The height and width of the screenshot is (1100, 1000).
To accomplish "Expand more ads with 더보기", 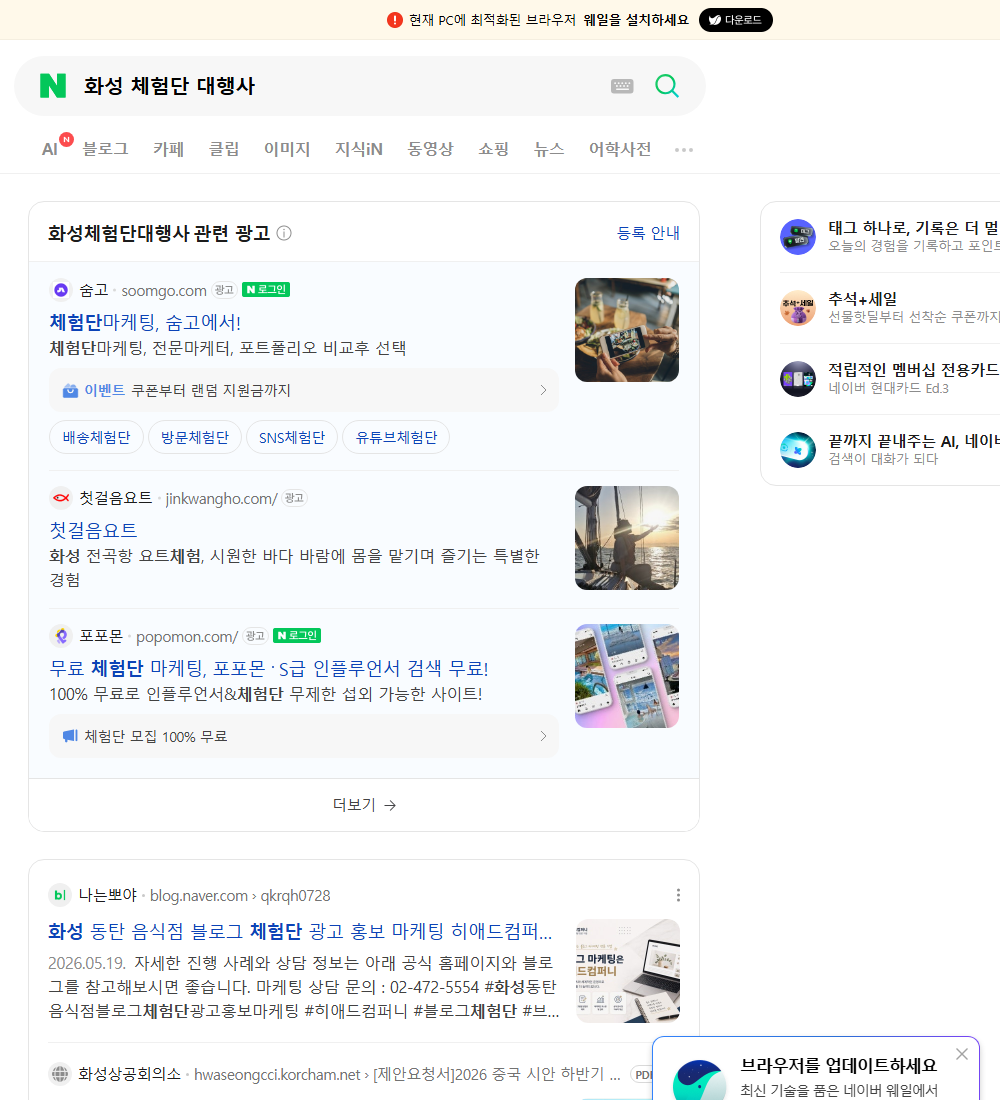I will (x=364, y=805).
